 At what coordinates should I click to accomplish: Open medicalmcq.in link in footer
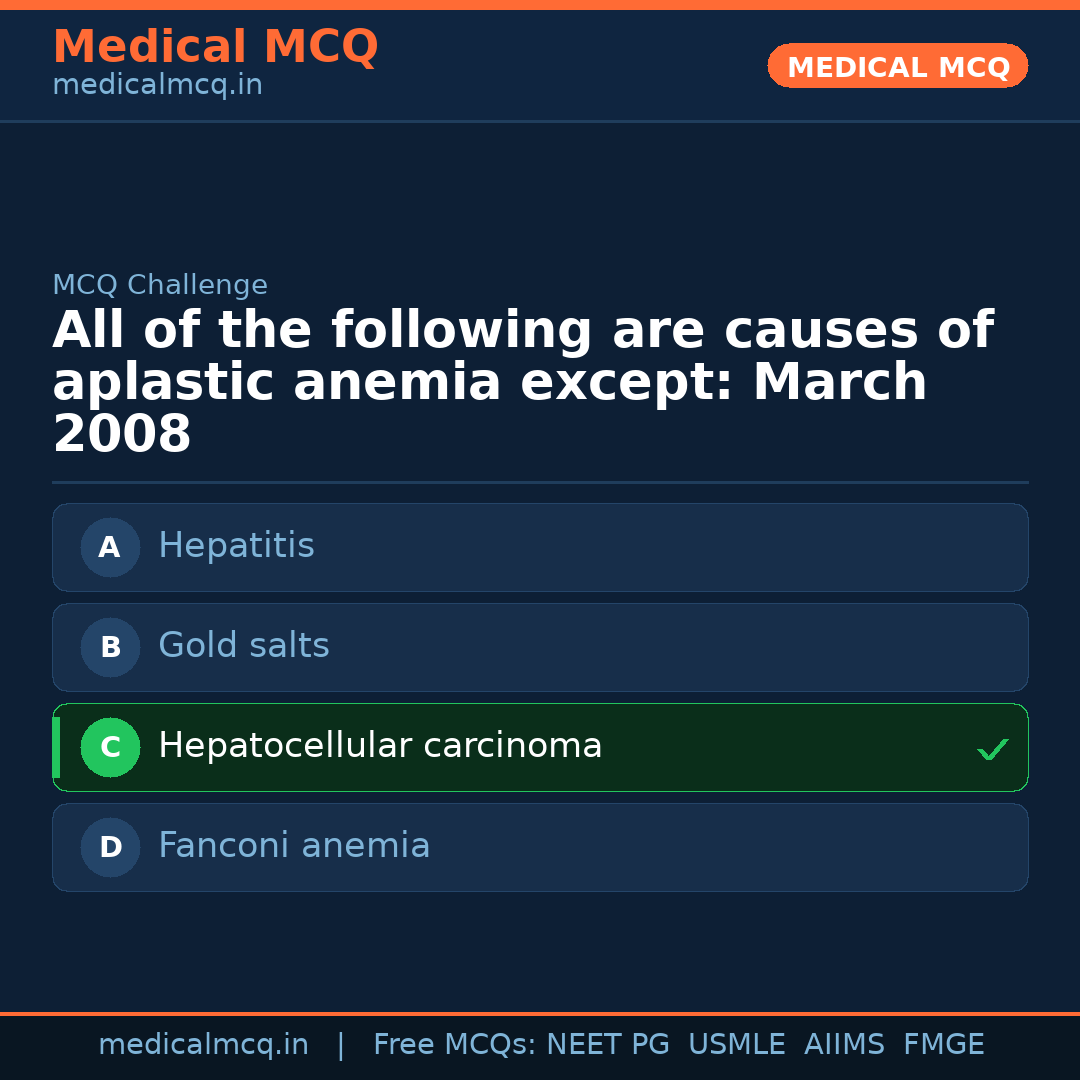[x=203, y=1045]
